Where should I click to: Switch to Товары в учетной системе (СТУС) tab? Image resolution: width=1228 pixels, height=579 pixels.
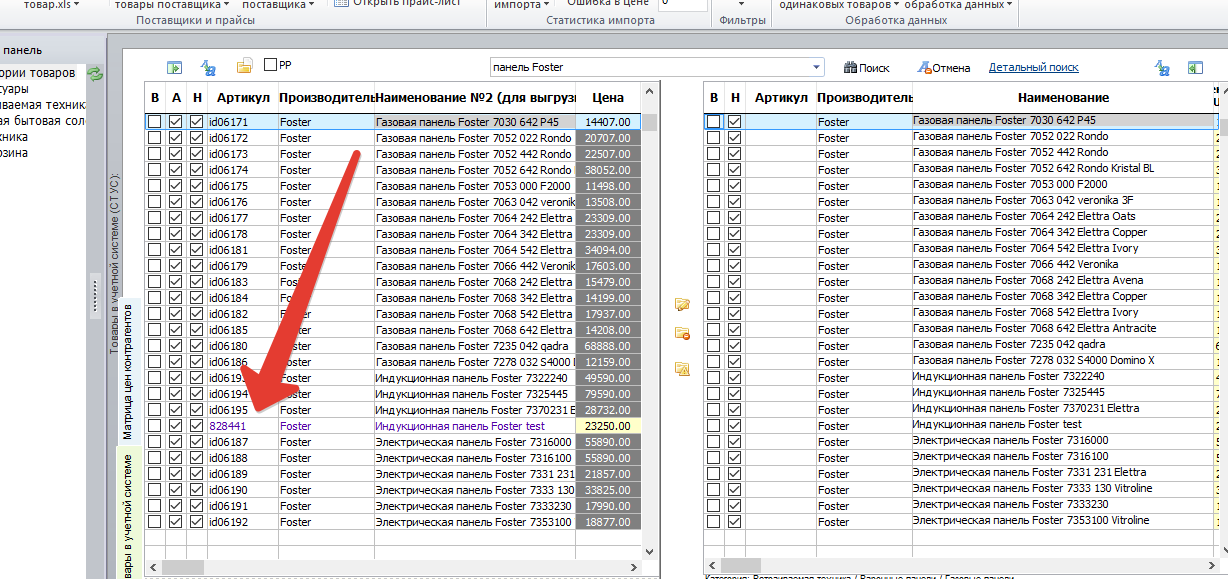[114, 264]
